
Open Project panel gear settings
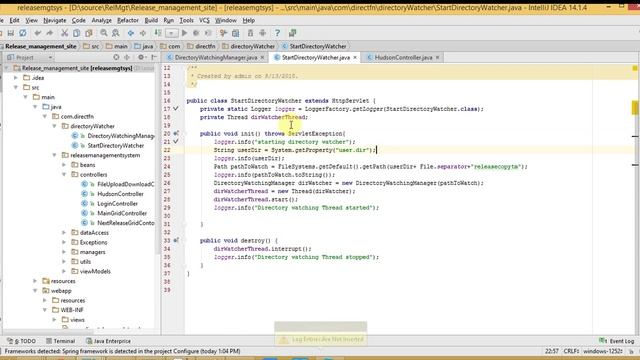point(141,58)
